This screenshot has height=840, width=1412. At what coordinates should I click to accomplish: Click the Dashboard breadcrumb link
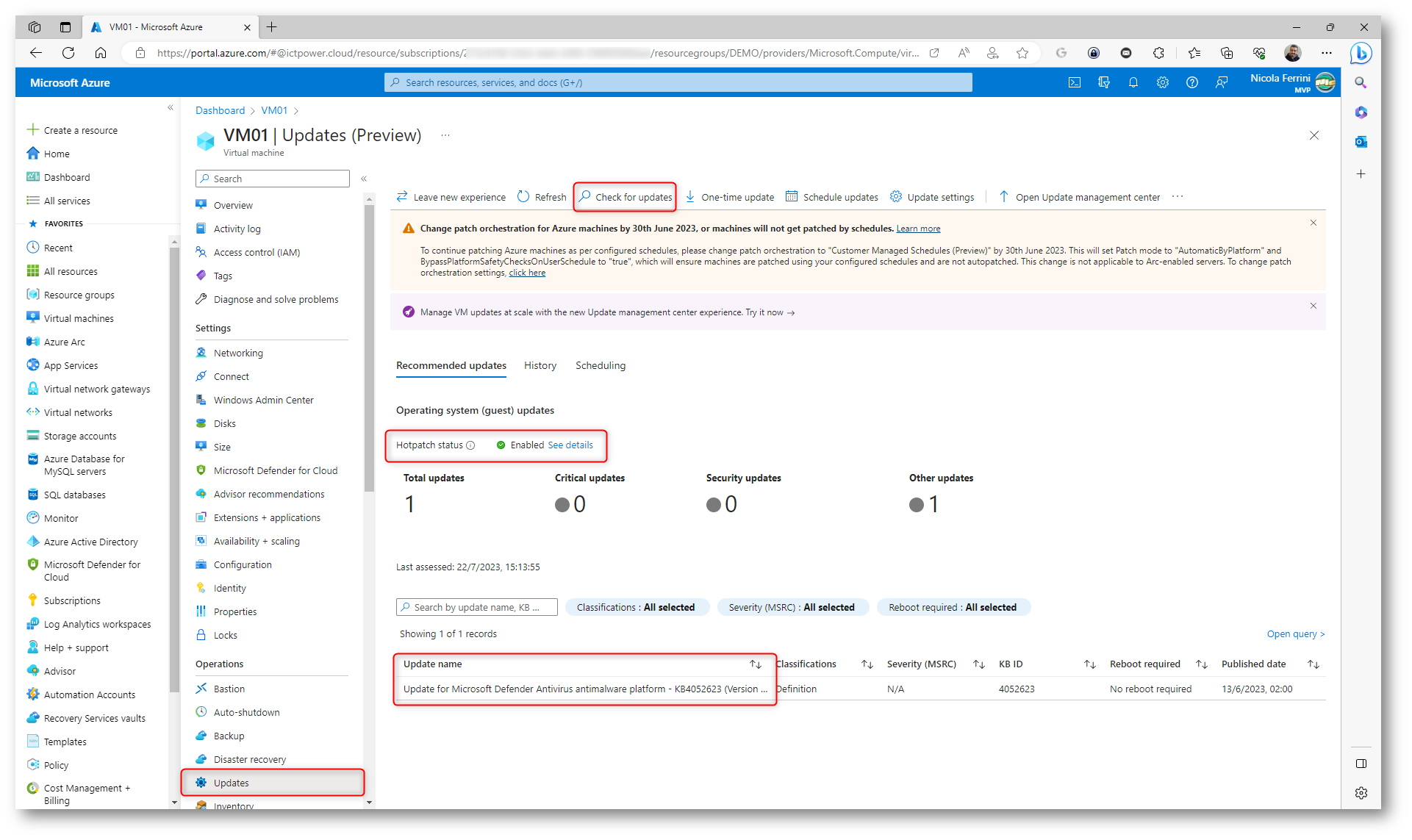pyautogui.click(x=220, y=111)
